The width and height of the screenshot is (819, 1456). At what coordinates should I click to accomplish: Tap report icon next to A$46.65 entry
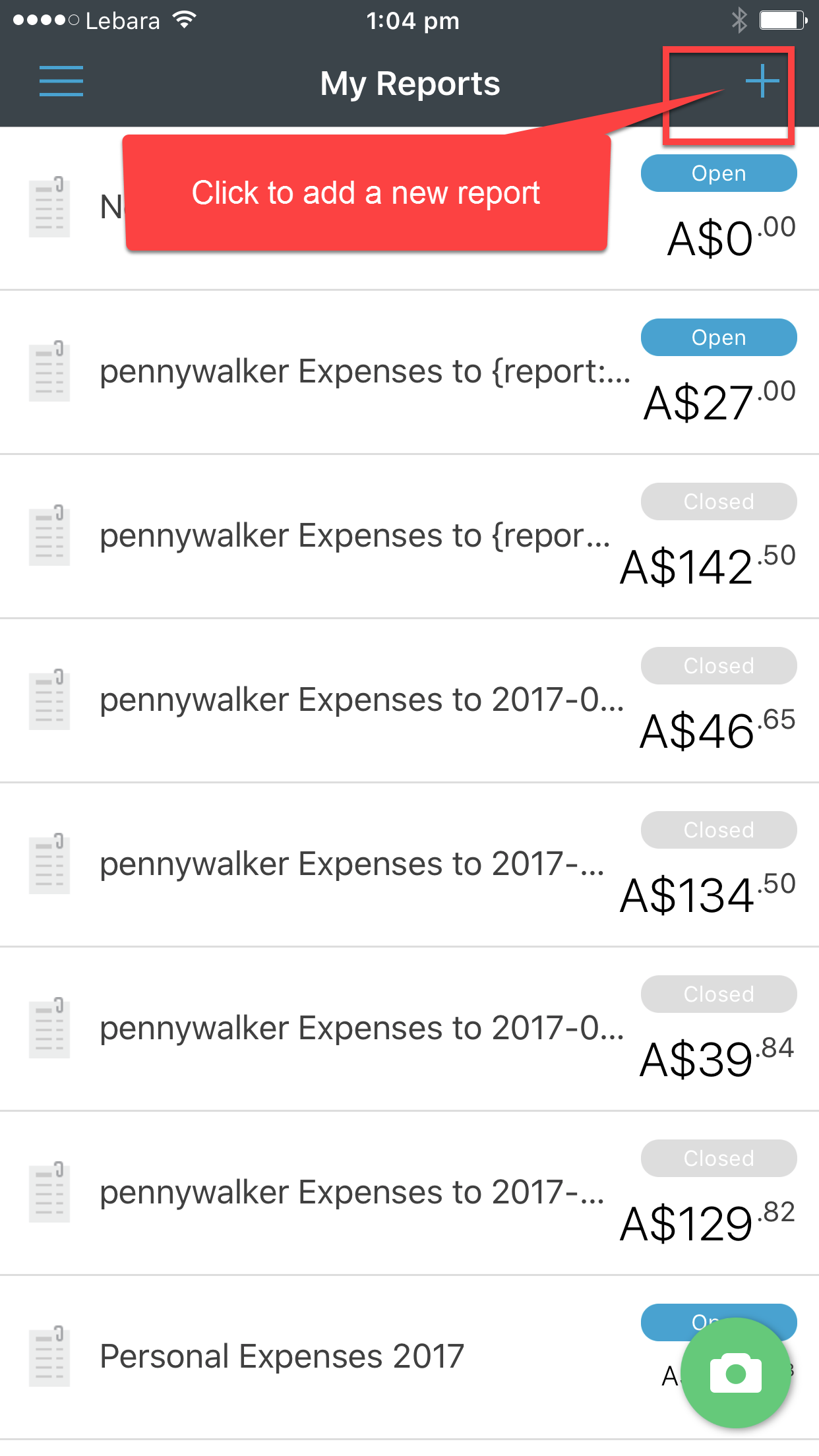pyautogui.click(x=49, y=700)
